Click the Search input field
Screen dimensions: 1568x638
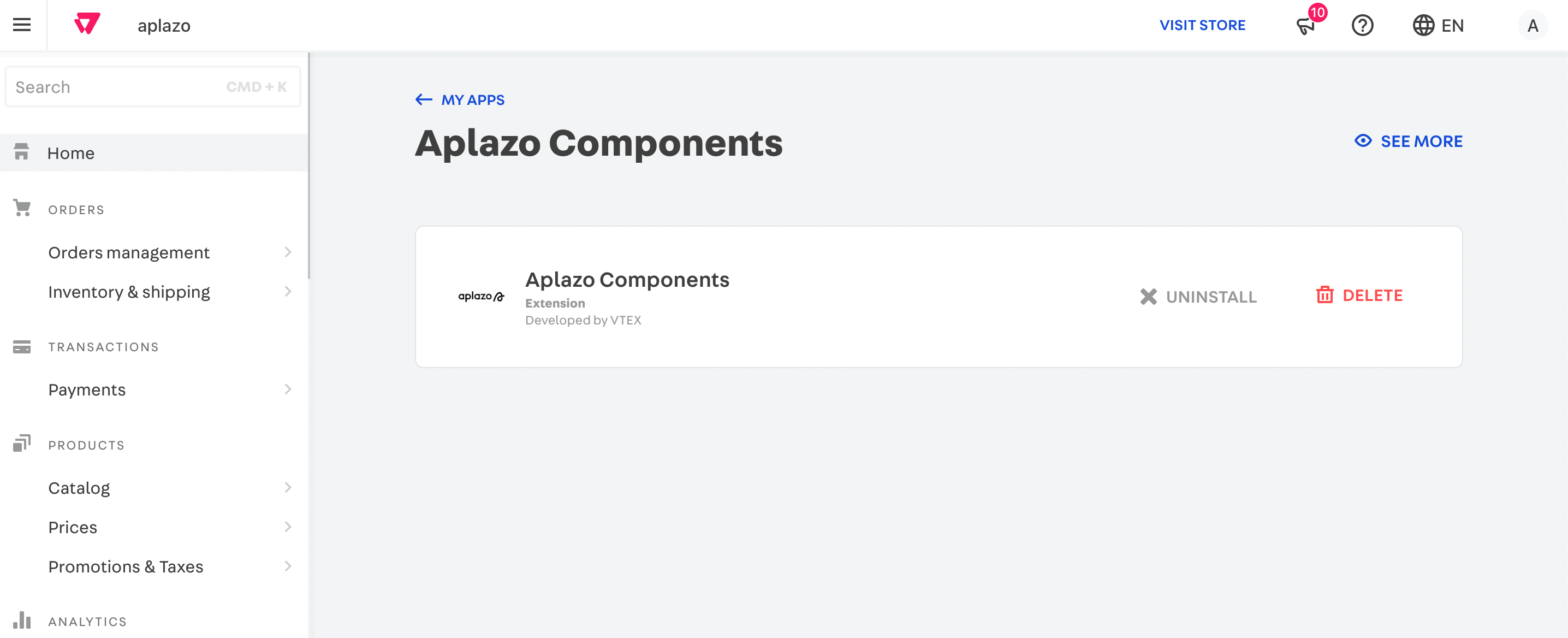click(x=116, y=87)
